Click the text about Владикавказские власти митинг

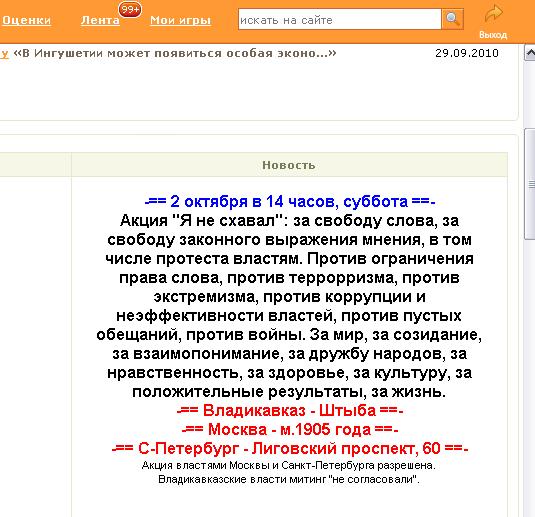pyautogui.click(x=289, y=479)
